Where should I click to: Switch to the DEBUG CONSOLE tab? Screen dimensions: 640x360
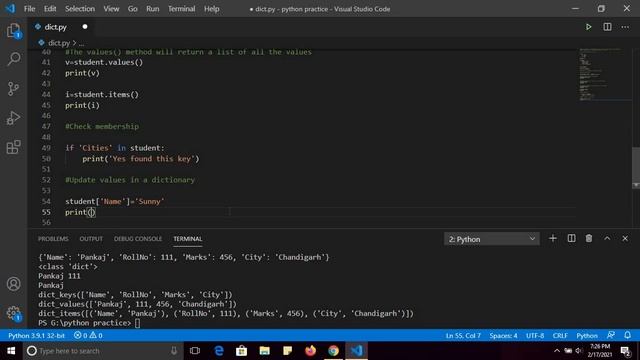coord(138,239)
